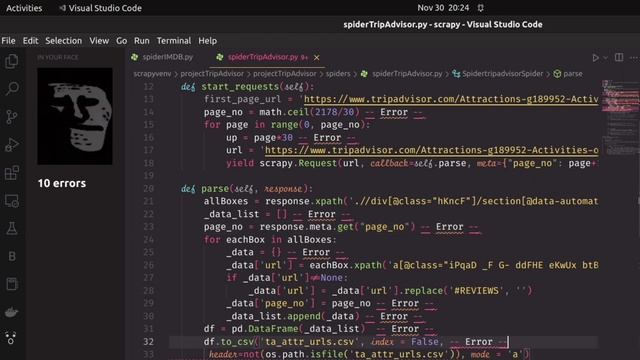Open the tripadvisor URL on line 13
Image resolution: width=640 pixels, height=360 pixels.
point(451,99)
